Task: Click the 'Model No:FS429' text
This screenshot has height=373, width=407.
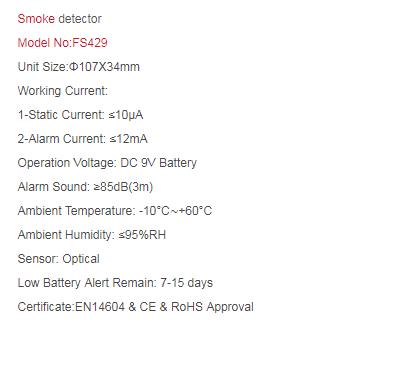Action: pyautogui.click(x=62, y=43)
